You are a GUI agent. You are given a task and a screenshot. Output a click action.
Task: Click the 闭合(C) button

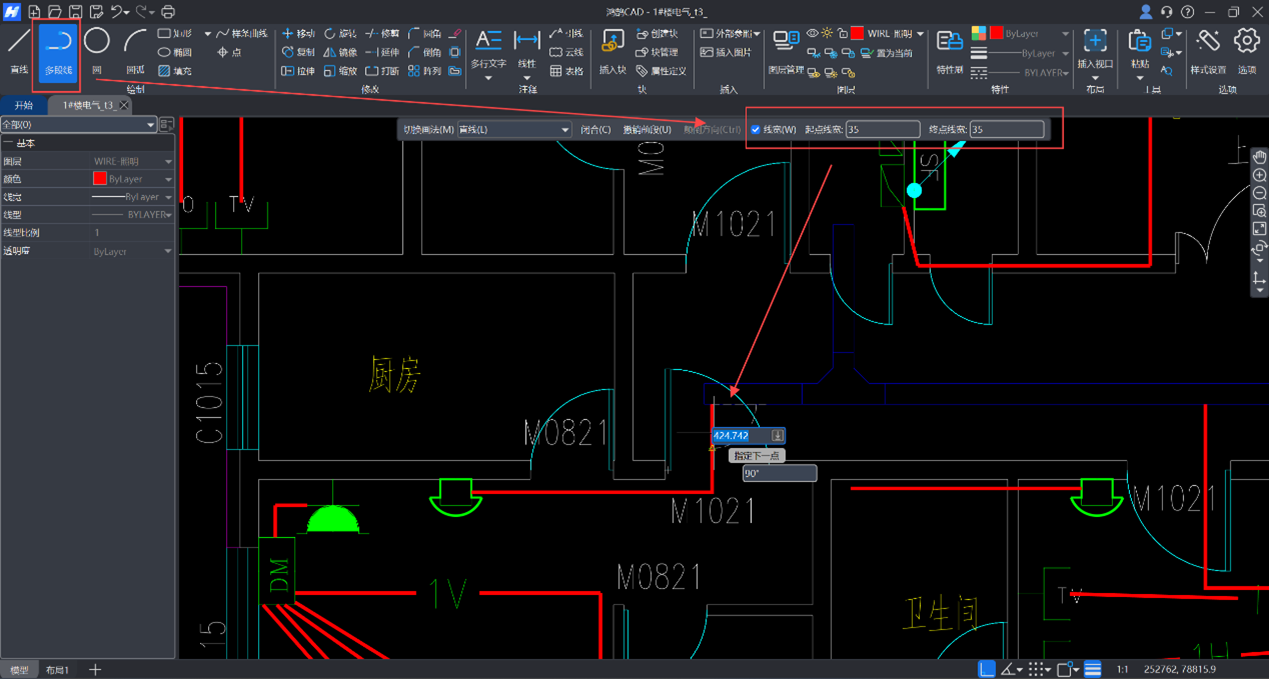[596, 130]
